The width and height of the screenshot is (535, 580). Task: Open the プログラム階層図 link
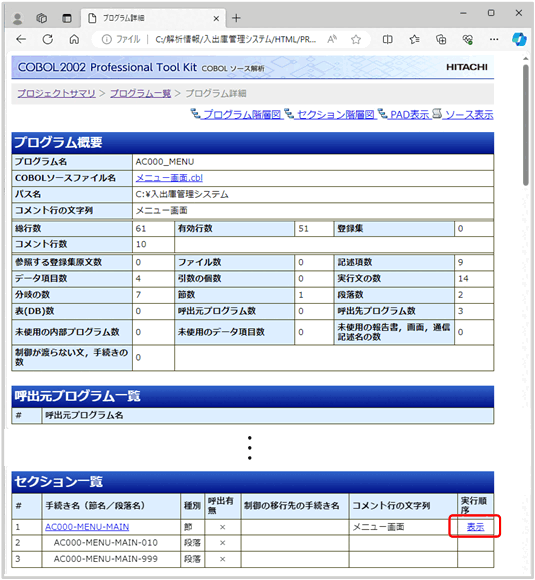tap(243, 115)
